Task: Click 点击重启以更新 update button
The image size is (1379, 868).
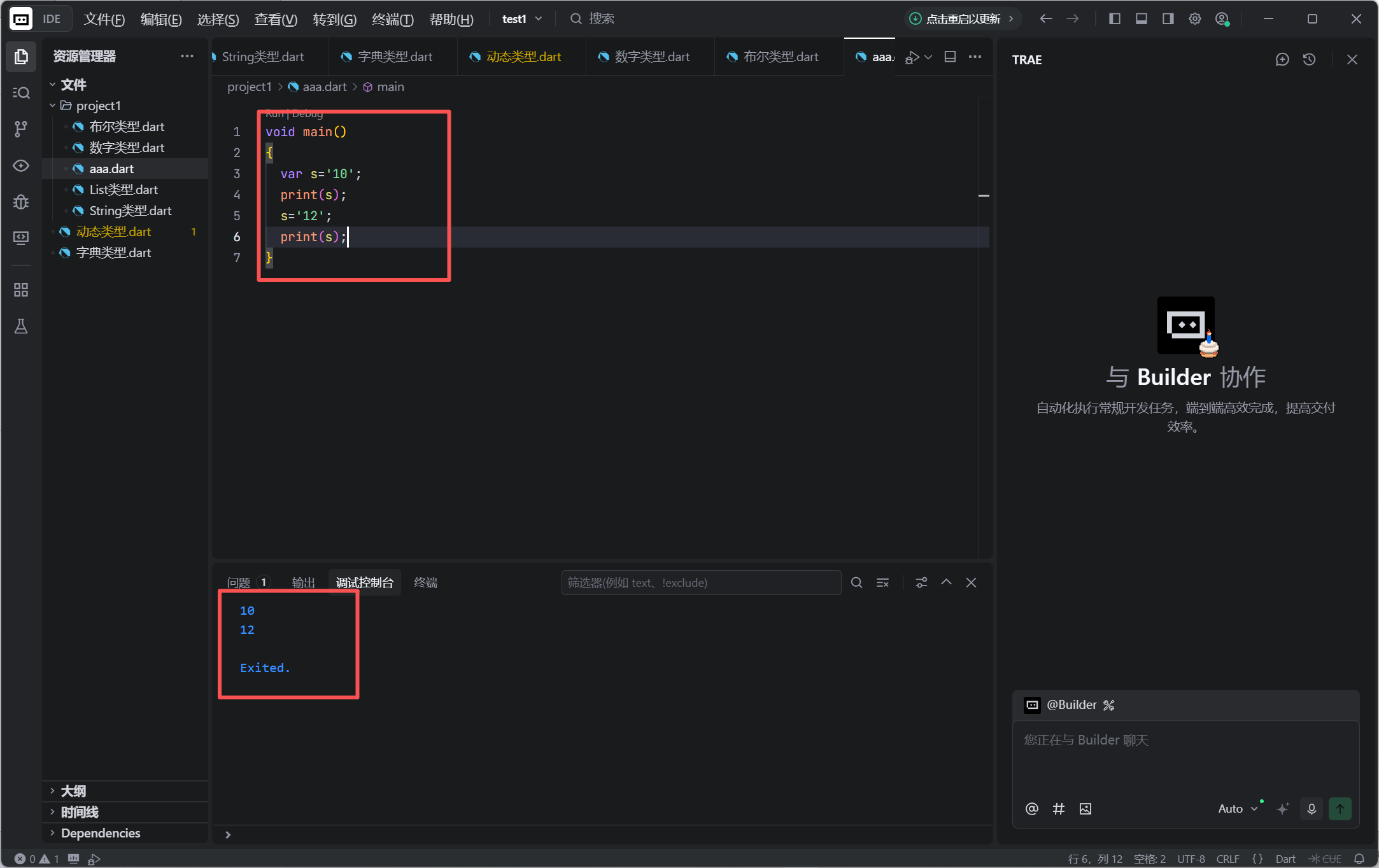Action: pyautogui.click(x=962, y=19)
